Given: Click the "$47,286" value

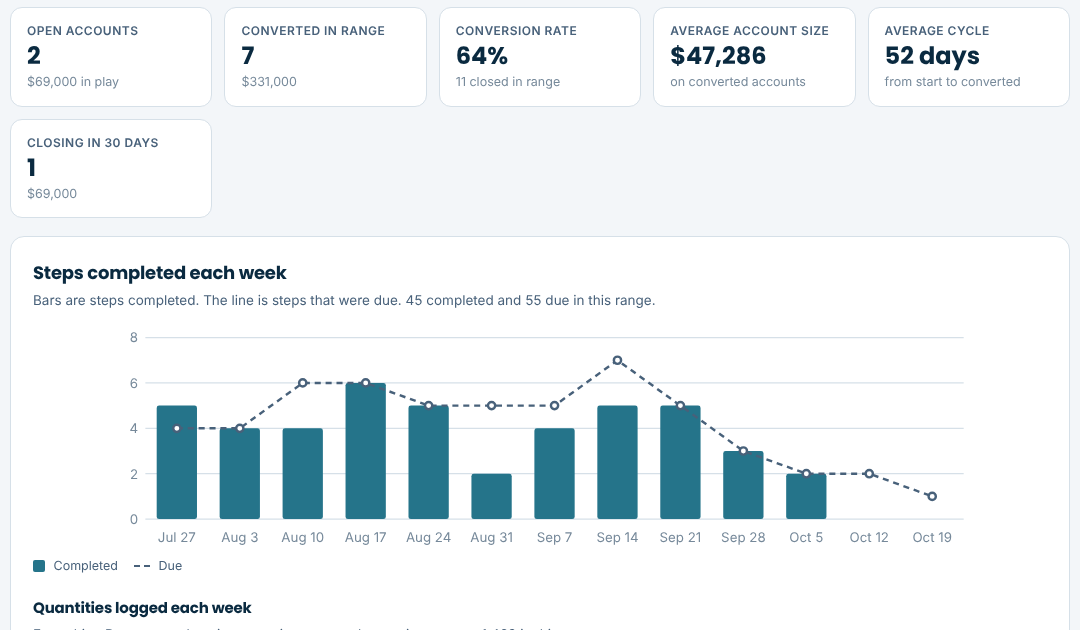Looking at the screenshot, I should [x=718, y=56].
